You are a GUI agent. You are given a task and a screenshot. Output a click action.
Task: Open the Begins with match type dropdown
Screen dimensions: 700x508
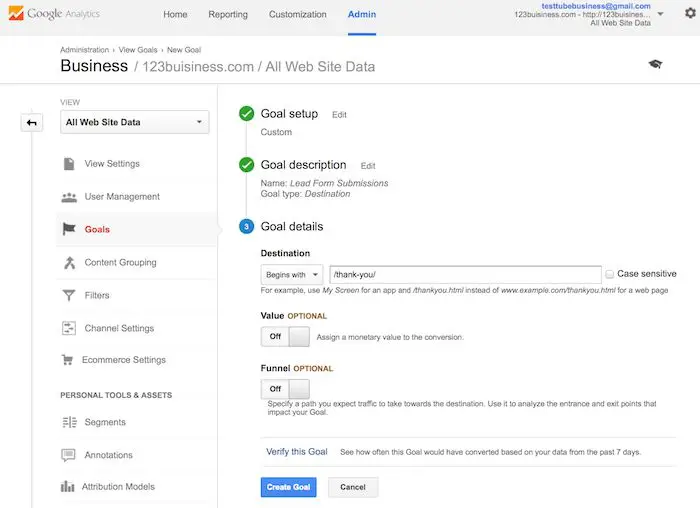(291, 274)
